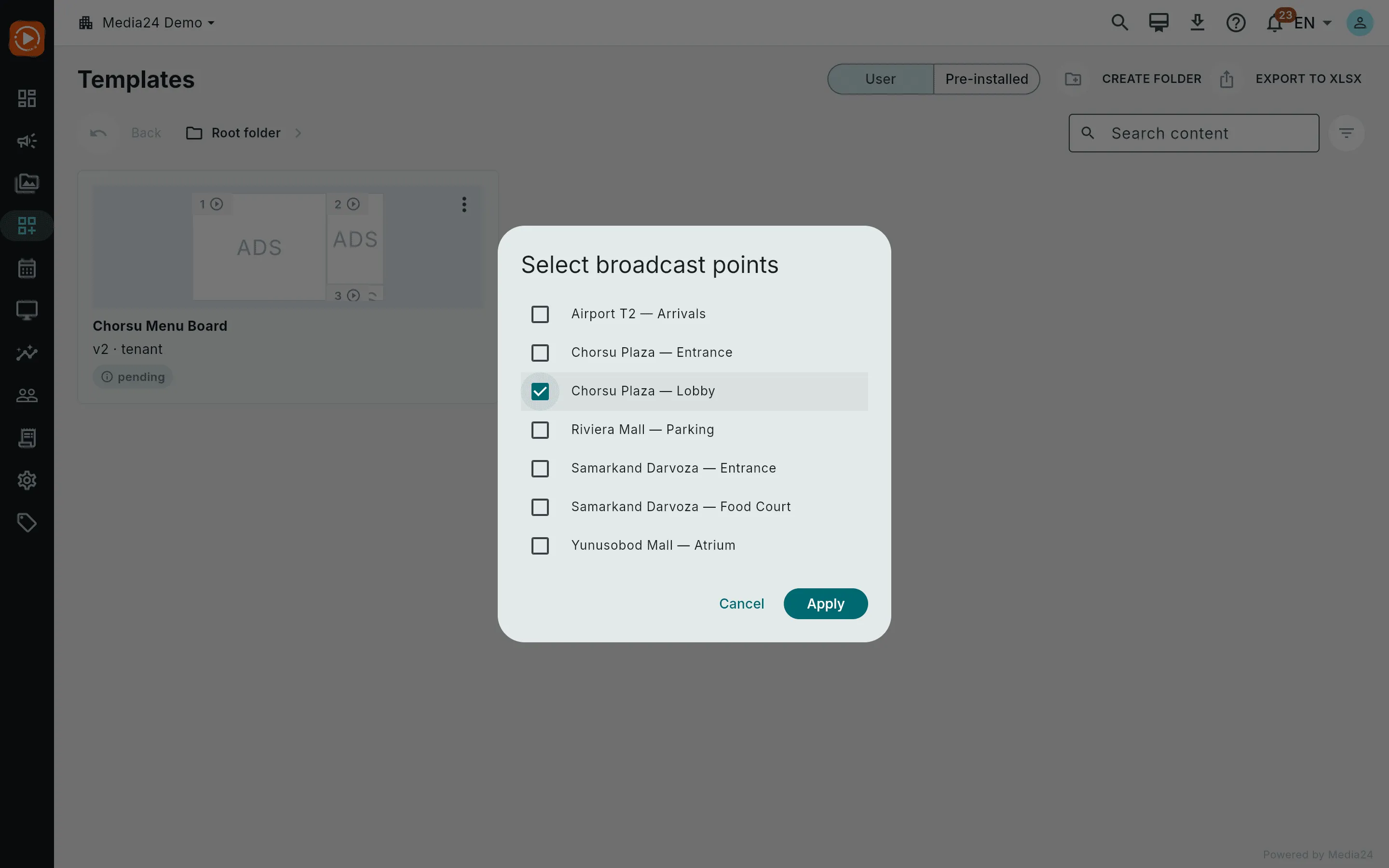Click the download icon in top bar

click(x=1197, y=22)
